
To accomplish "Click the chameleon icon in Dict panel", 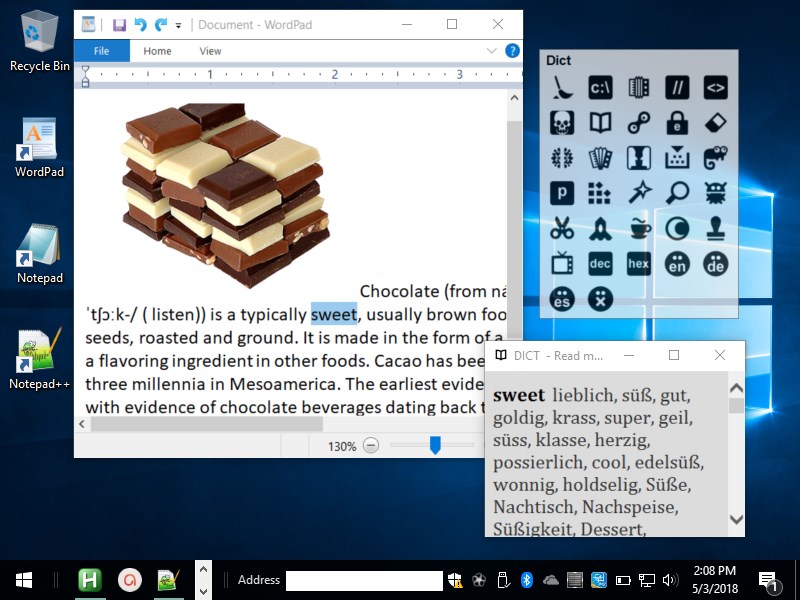I will (x=715, y=158).
